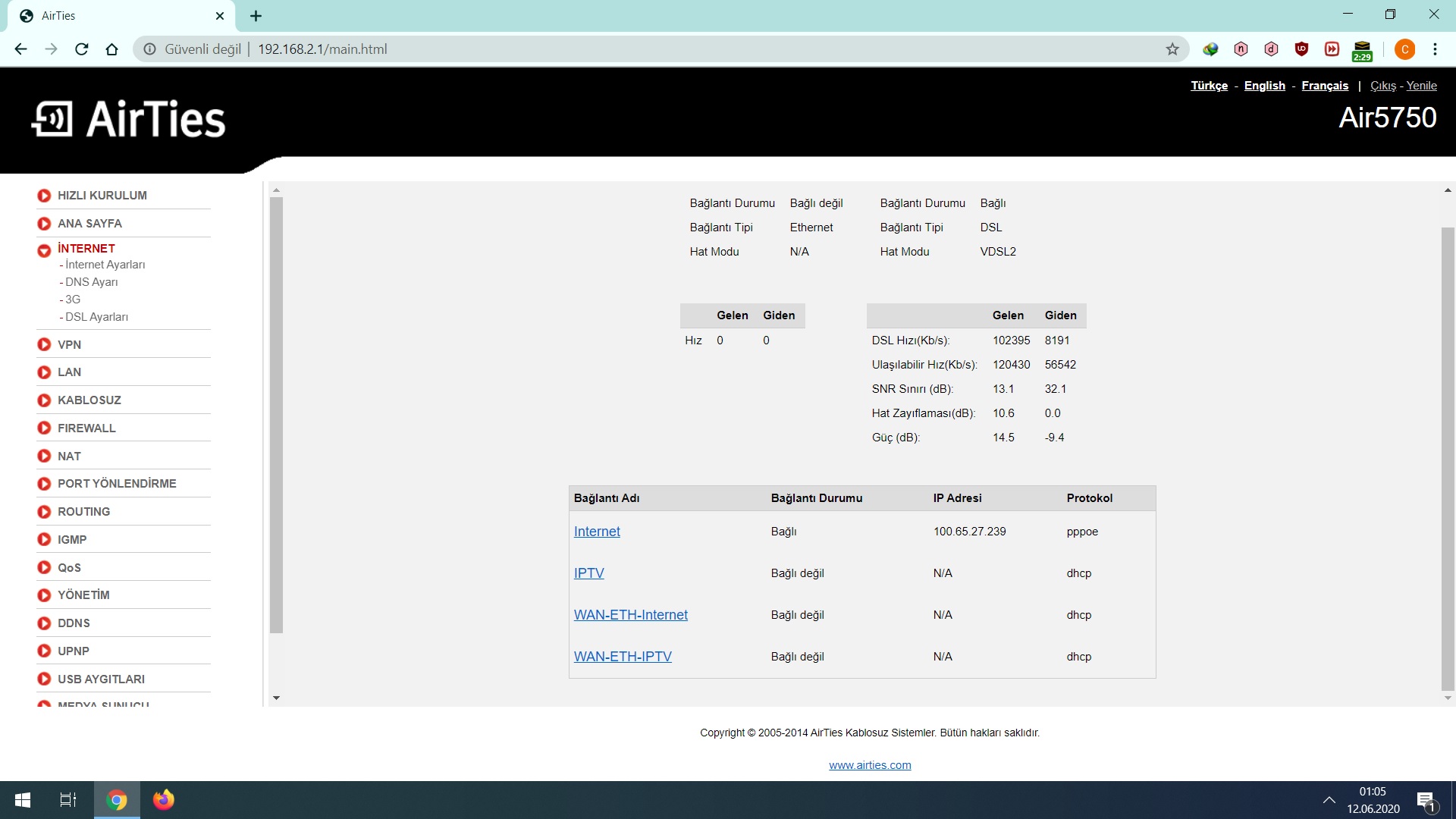Open the Windows Start button
The image size is (1456, 819).
tap(23, 800)
